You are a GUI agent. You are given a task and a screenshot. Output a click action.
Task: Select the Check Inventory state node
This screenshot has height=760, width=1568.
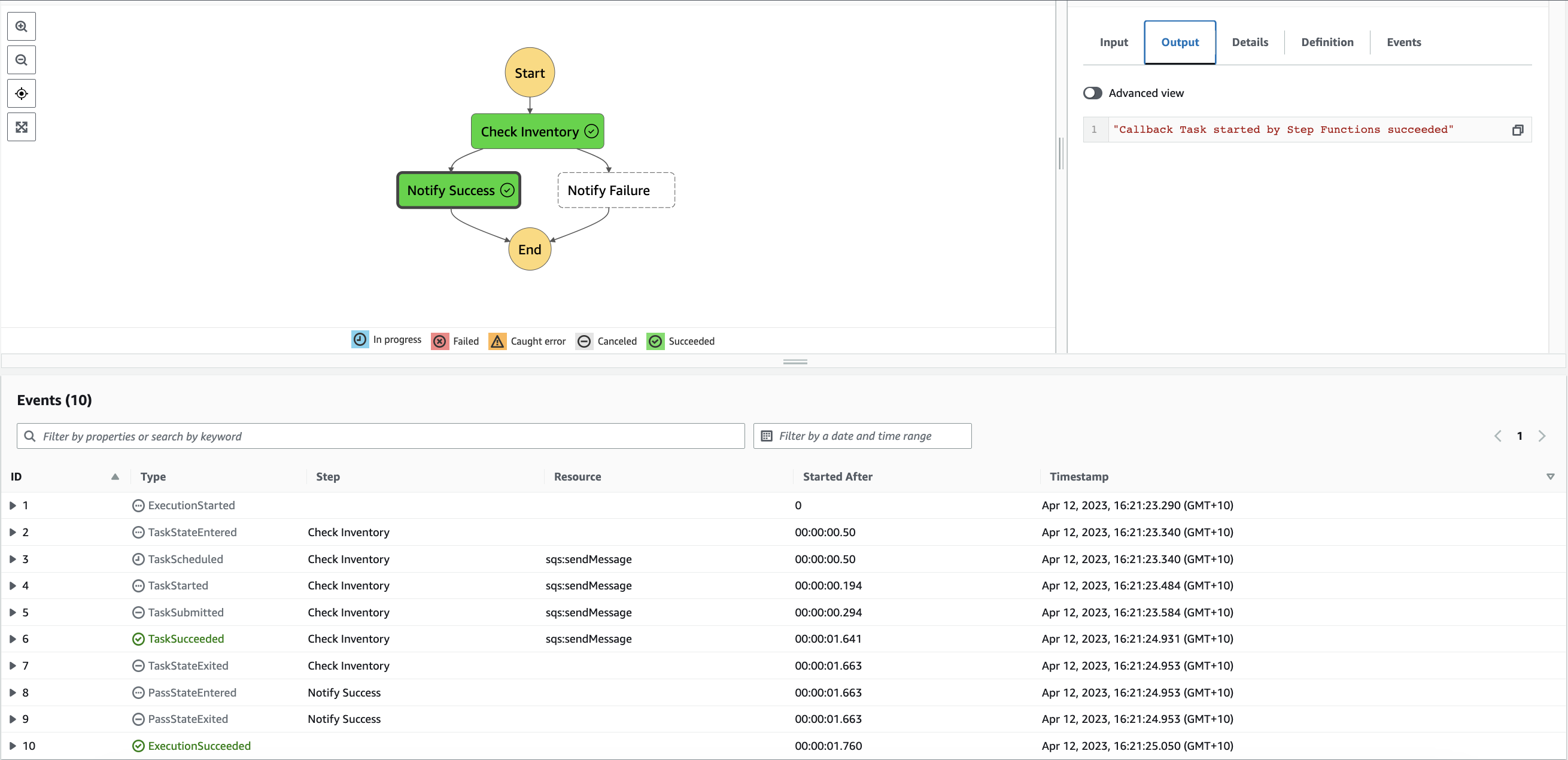click(x=537, y=132)
